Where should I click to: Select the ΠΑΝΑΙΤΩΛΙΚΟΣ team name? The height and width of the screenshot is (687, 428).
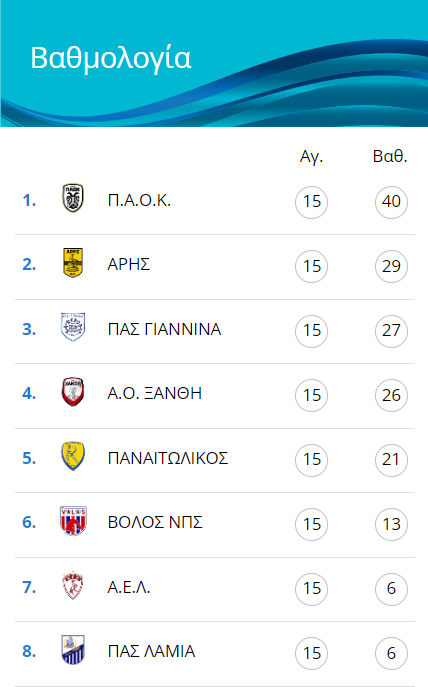point(168,458)
